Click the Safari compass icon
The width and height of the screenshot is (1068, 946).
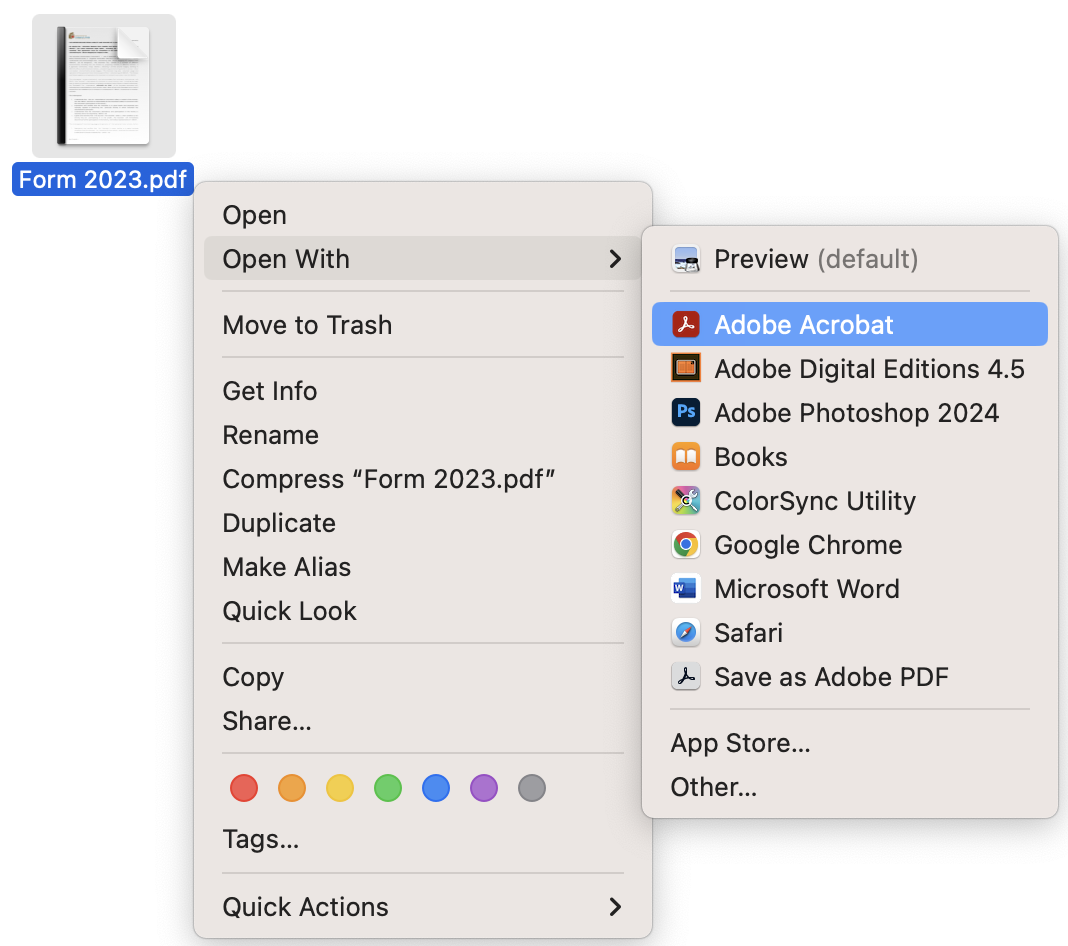pyautogui.click(x=685, y=633)
